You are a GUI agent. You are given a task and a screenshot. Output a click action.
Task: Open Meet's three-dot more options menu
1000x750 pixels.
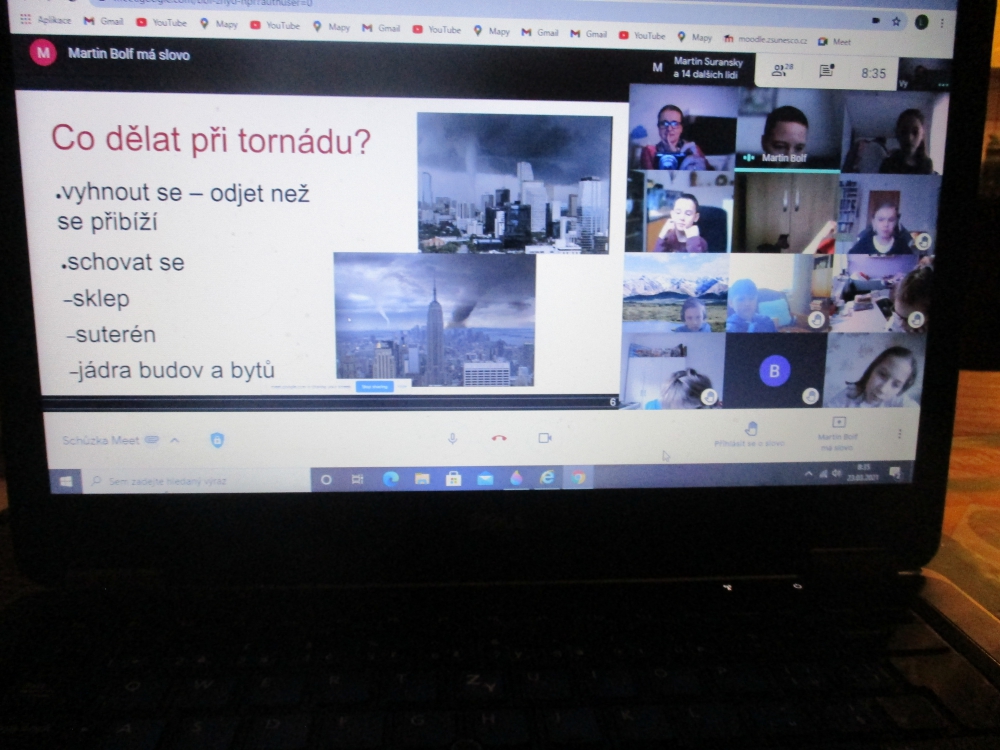coord(899,434)
